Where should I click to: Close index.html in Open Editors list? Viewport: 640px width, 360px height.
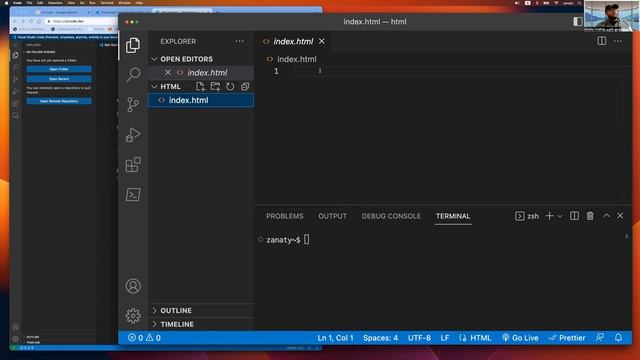(x=168, y=72)
